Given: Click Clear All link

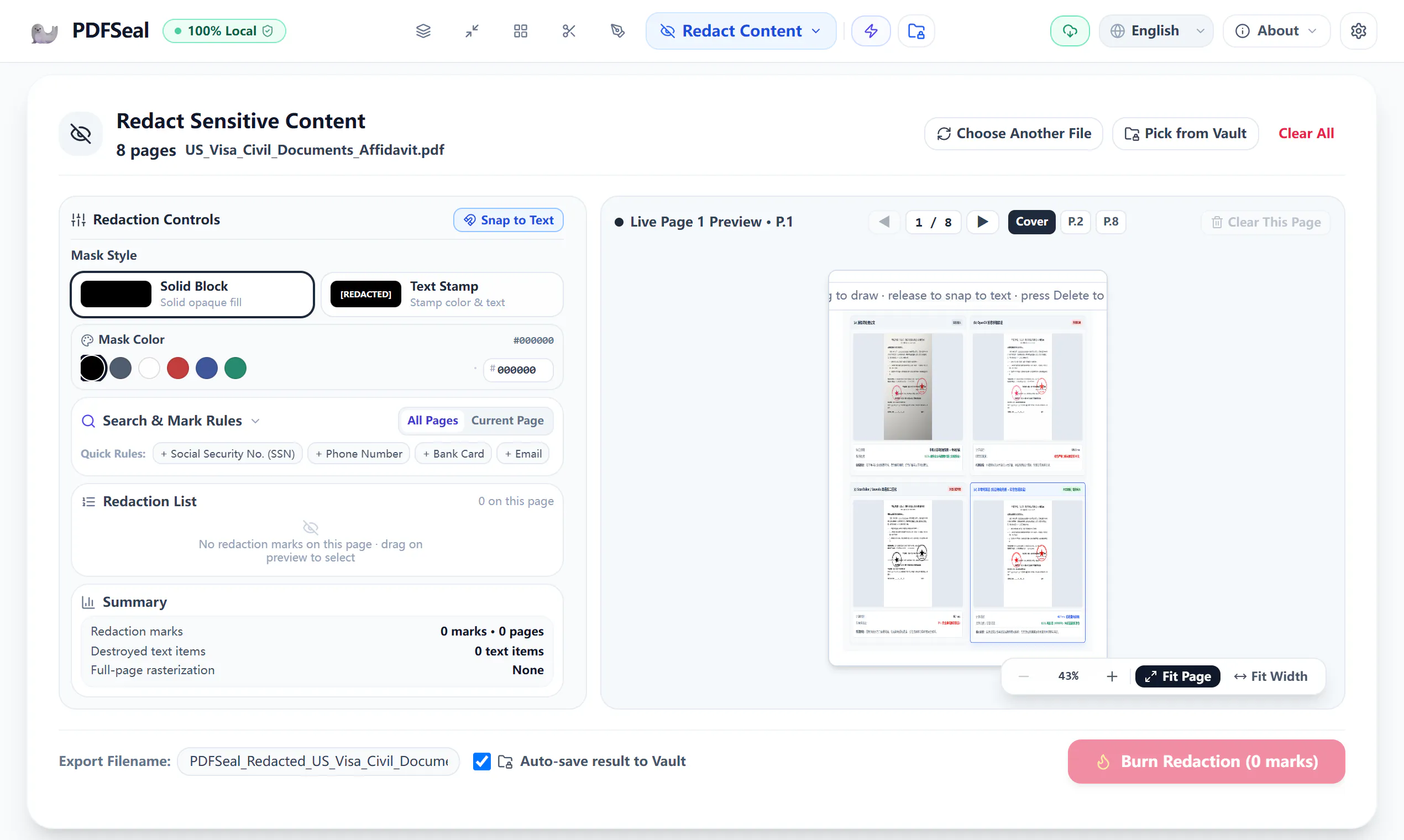Looking at the screenshot, I should click(x=1306, y=134).
